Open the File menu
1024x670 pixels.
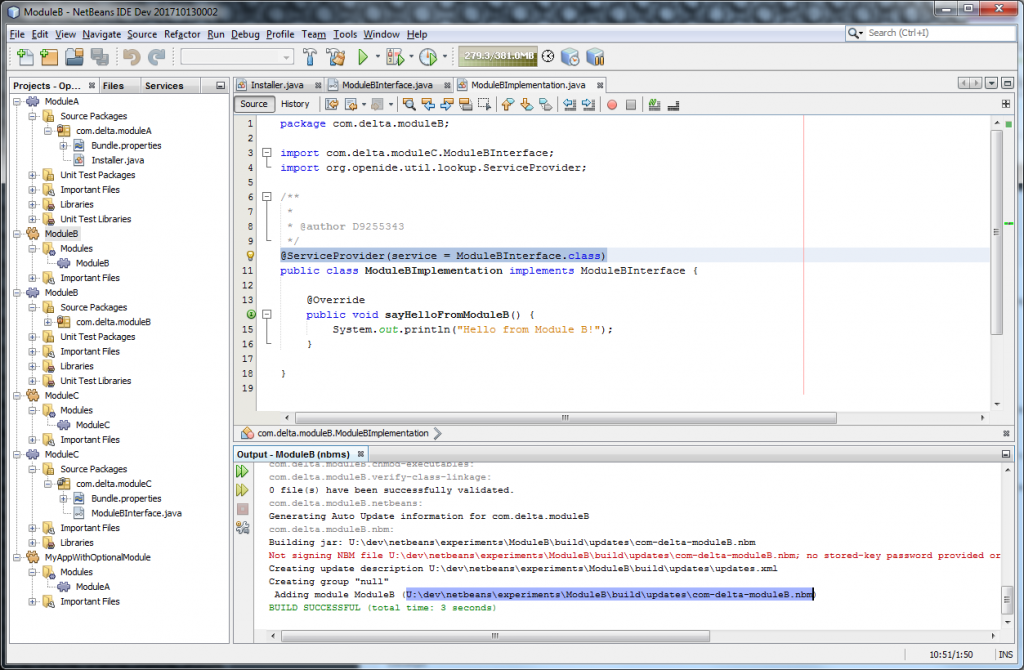point(17,34)
